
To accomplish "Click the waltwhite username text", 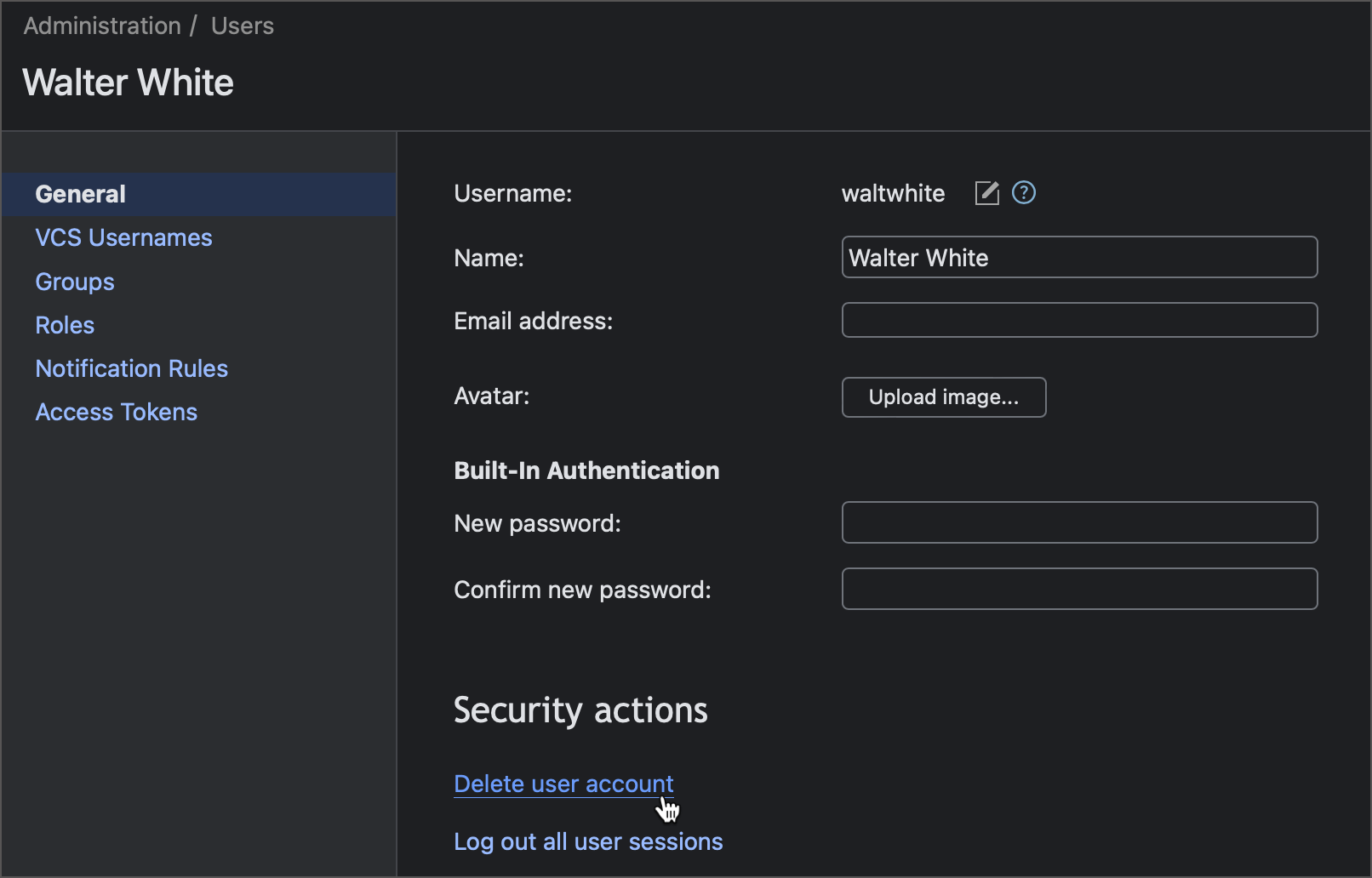I will click(892, 193).
